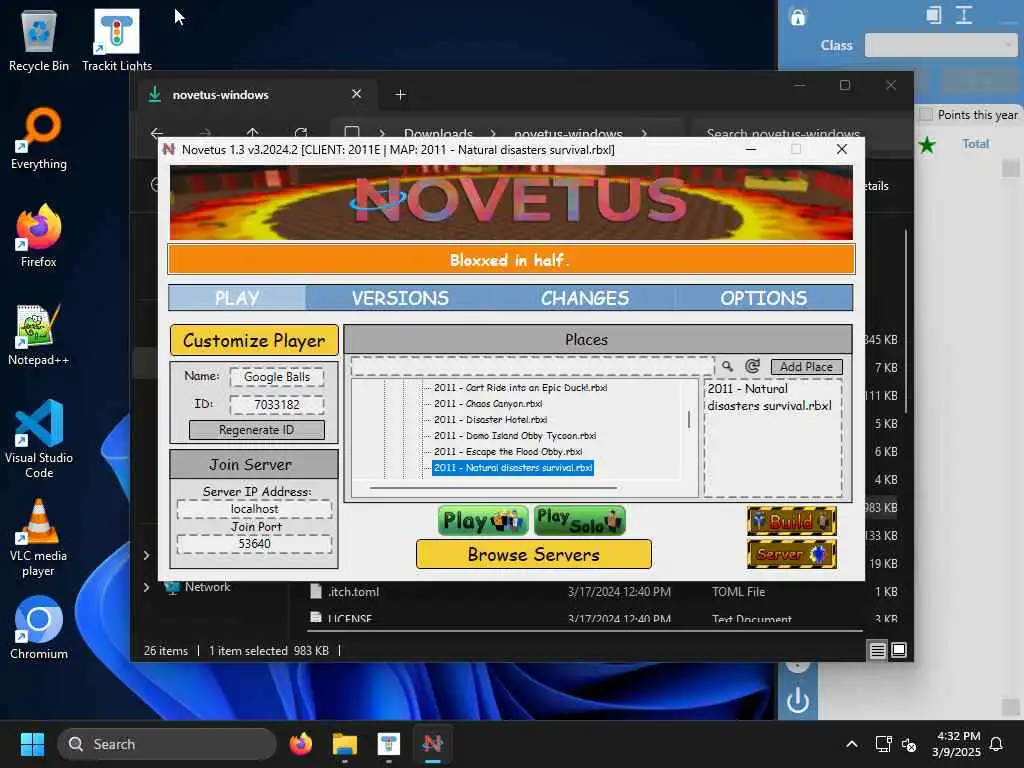1024x768 pixels.
Task: Click the green Play button
Action: (483, 520)
